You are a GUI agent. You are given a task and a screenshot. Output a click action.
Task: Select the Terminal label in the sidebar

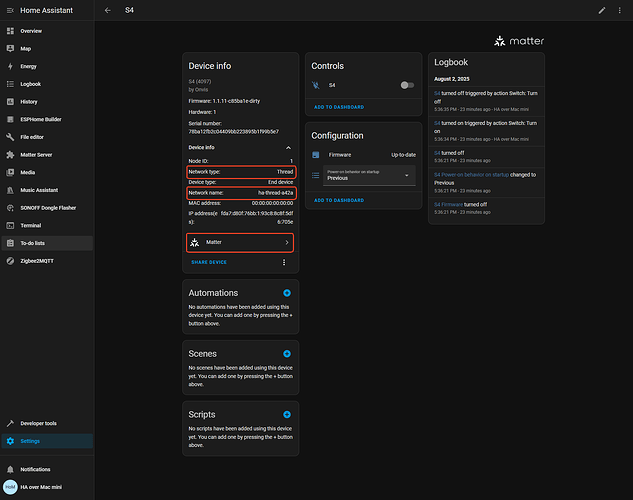coord(31,226)
